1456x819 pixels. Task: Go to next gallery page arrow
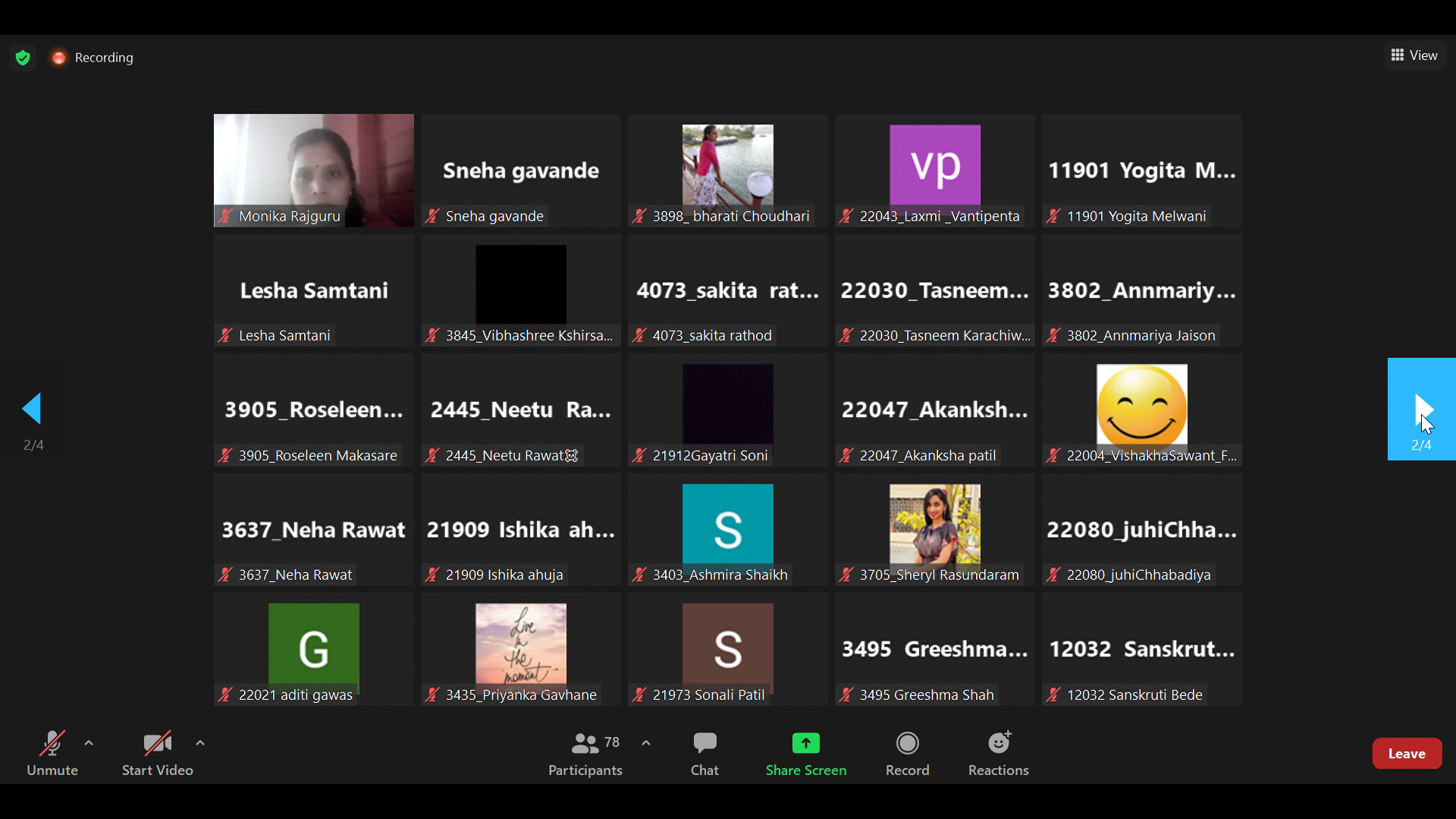tap(1421, 409)
